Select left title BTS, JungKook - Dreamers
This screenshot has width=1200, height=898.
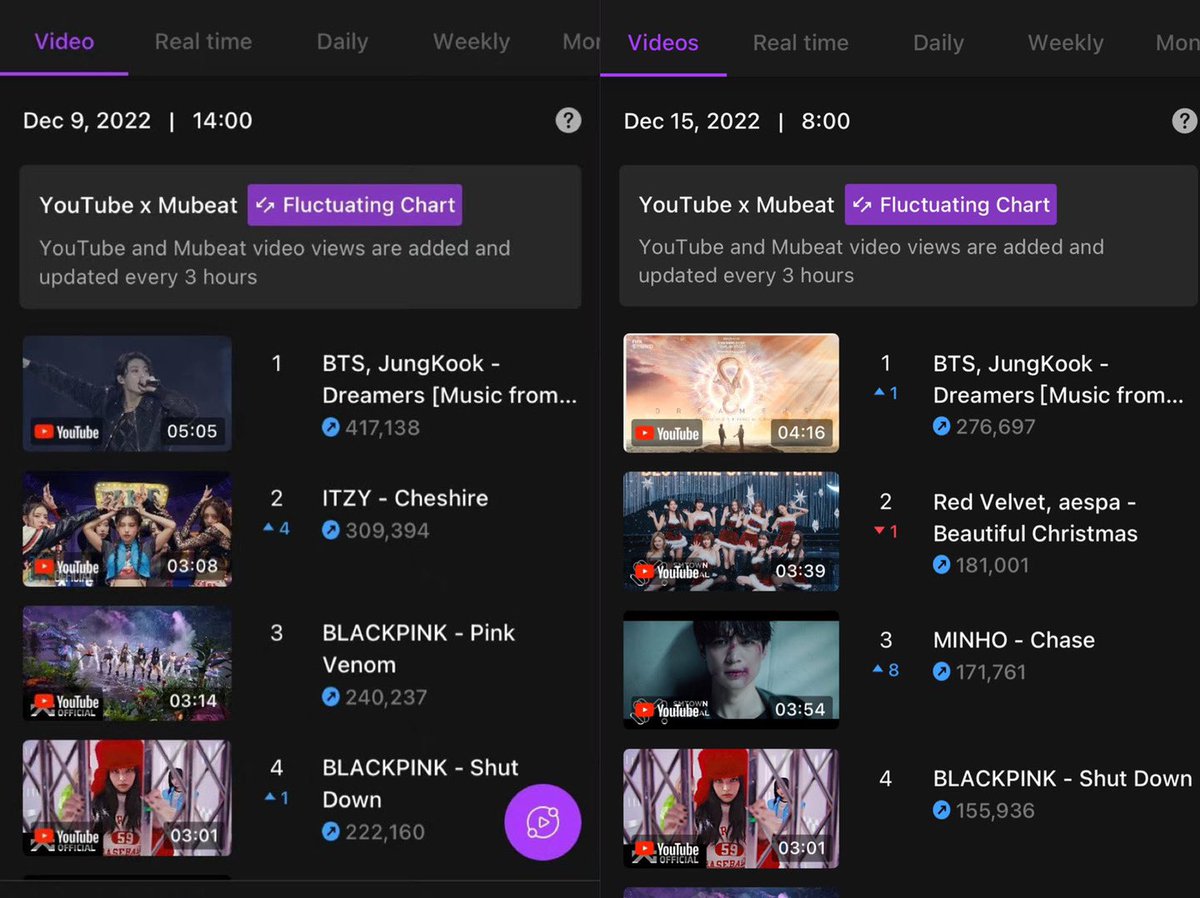[450, 379]
